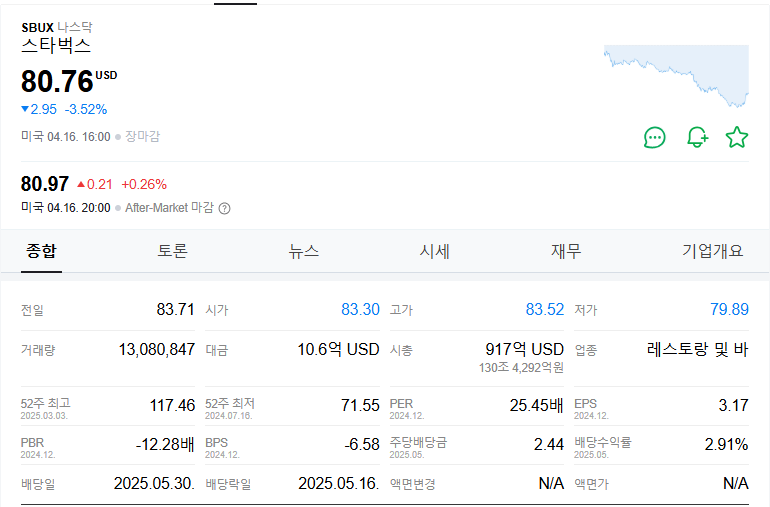Click dividend date 2025.05.30.
This screenshot has width=770, height=507.
(x=154, y=483)
